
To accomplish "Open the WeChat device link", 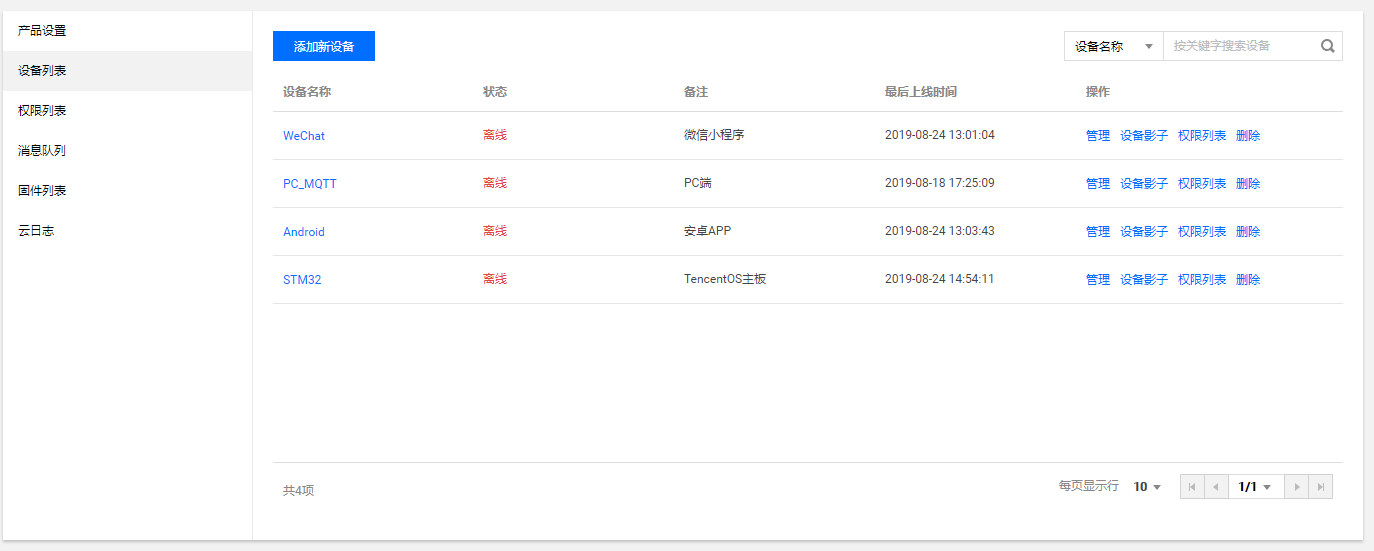I will click(x=304, y=136).
